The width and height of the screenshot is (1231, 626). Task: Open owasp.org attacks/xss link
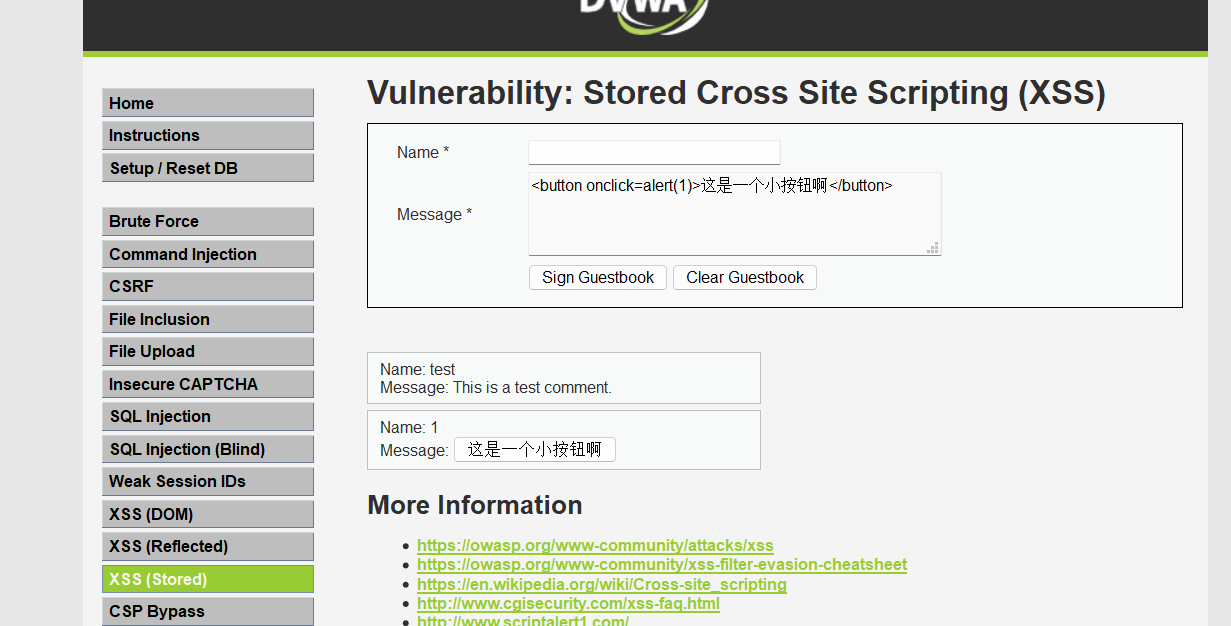pos(595,545)
